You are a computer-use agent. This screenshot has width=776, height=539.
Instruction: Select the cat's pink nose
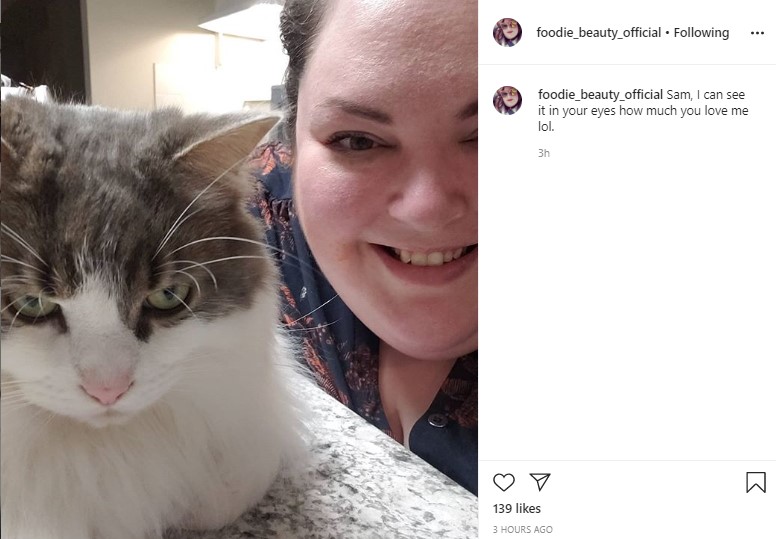(x=107, y=389)
